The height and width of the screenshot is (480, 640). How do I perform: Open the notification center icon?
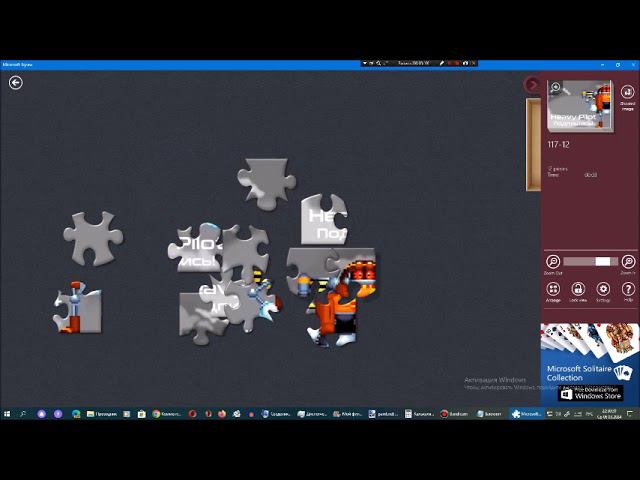(x=631, y=414)
